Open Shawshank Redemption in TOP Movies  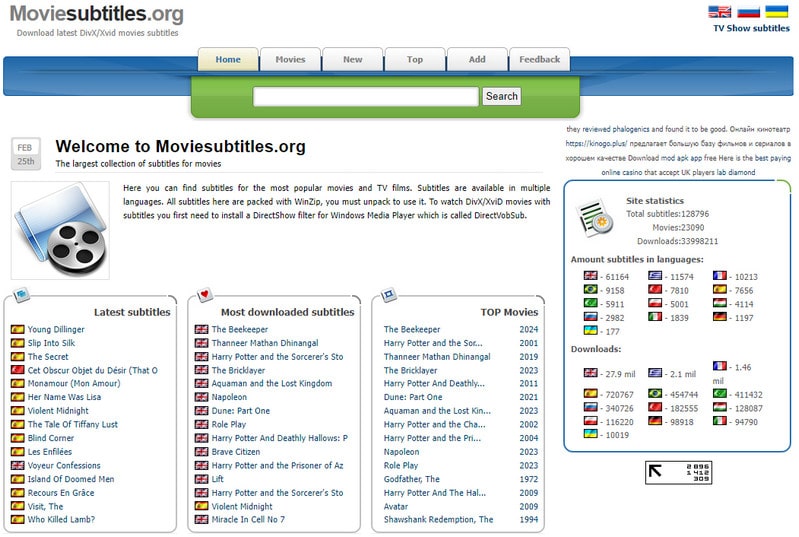pos(438,519)
